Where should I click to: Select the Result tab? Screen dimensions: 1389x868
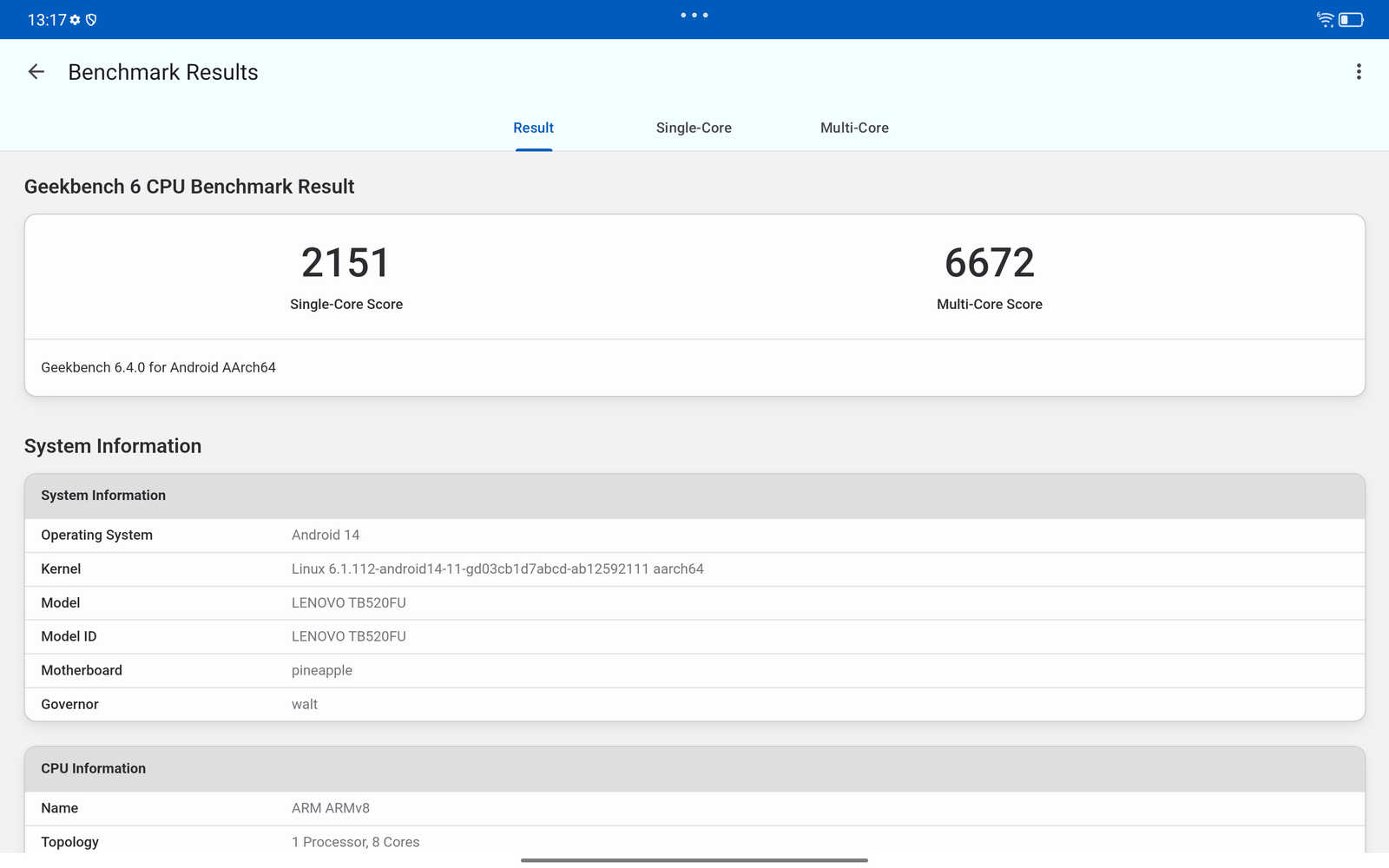(x=533, y=128)
